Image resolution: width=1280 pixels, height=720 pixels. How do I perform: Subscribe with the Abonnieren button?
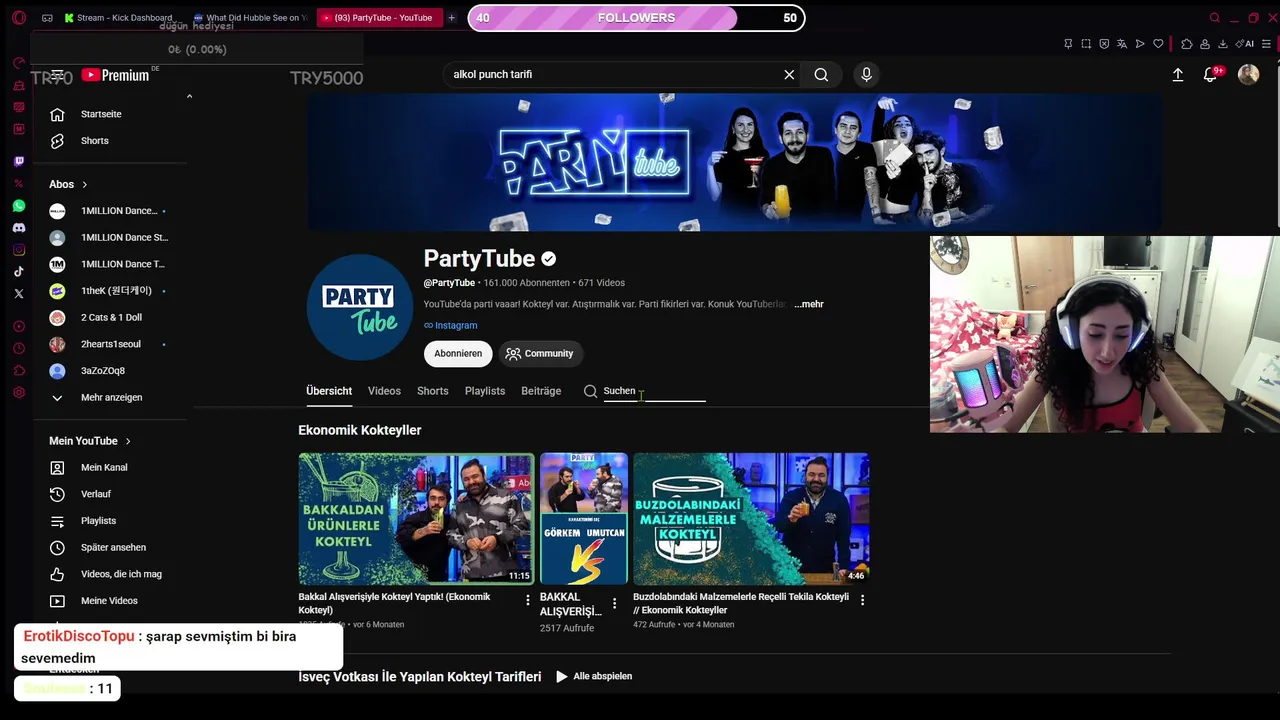pos(458,353)
